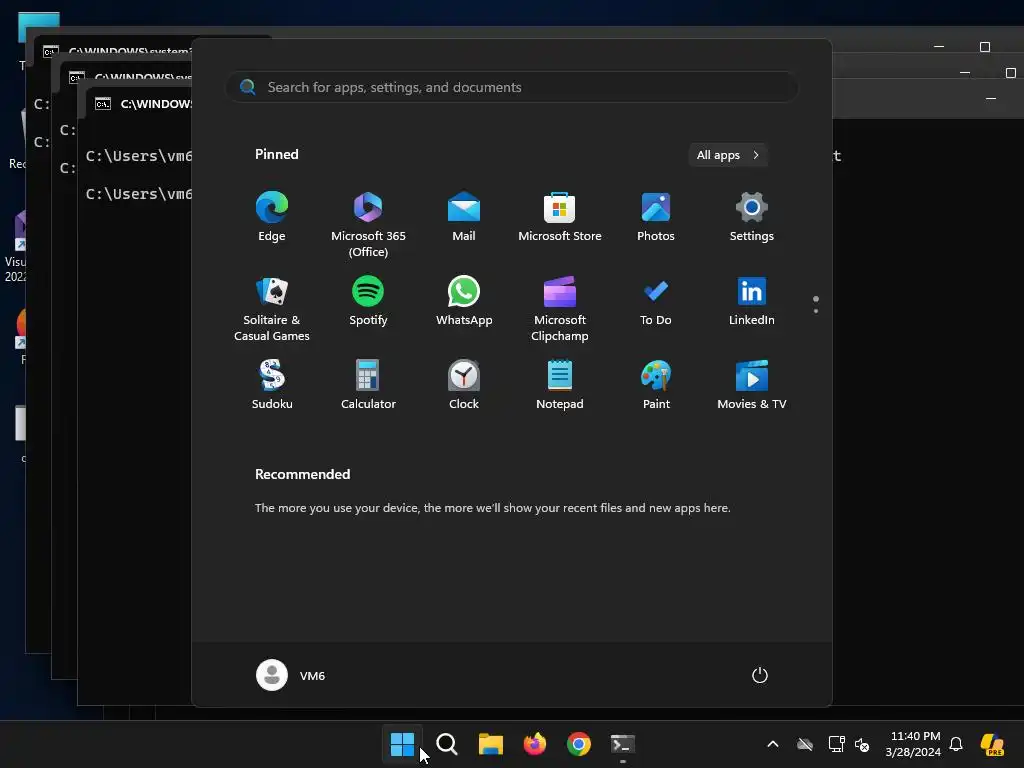This screenshot has width=1024, height=768.
Task: Open Spotify from pinned apps
Action: pyautogui.click(x=368, y=302)
